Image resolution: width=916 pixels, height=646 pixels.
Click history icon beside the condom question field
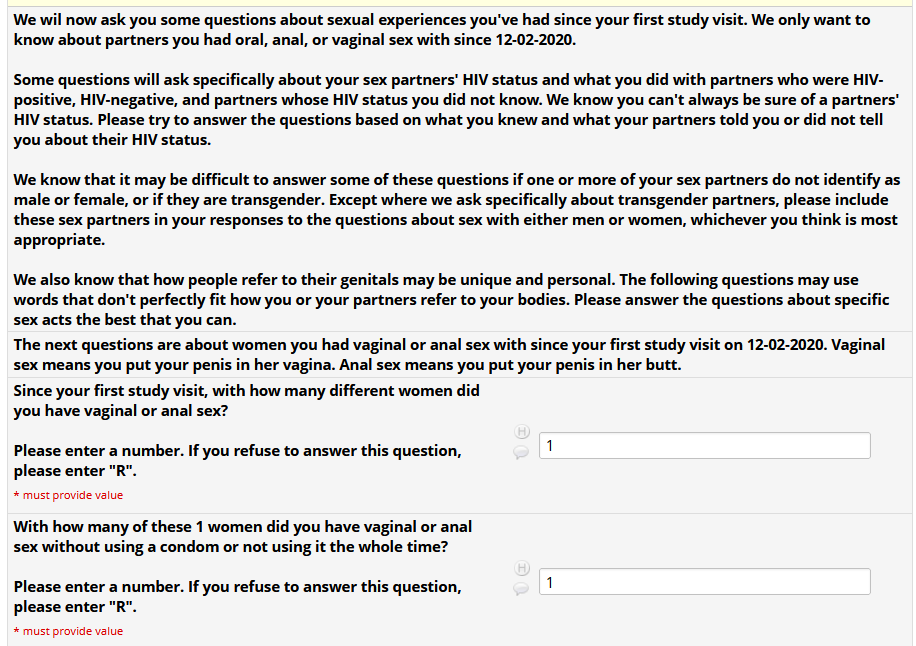coord(521,568)
